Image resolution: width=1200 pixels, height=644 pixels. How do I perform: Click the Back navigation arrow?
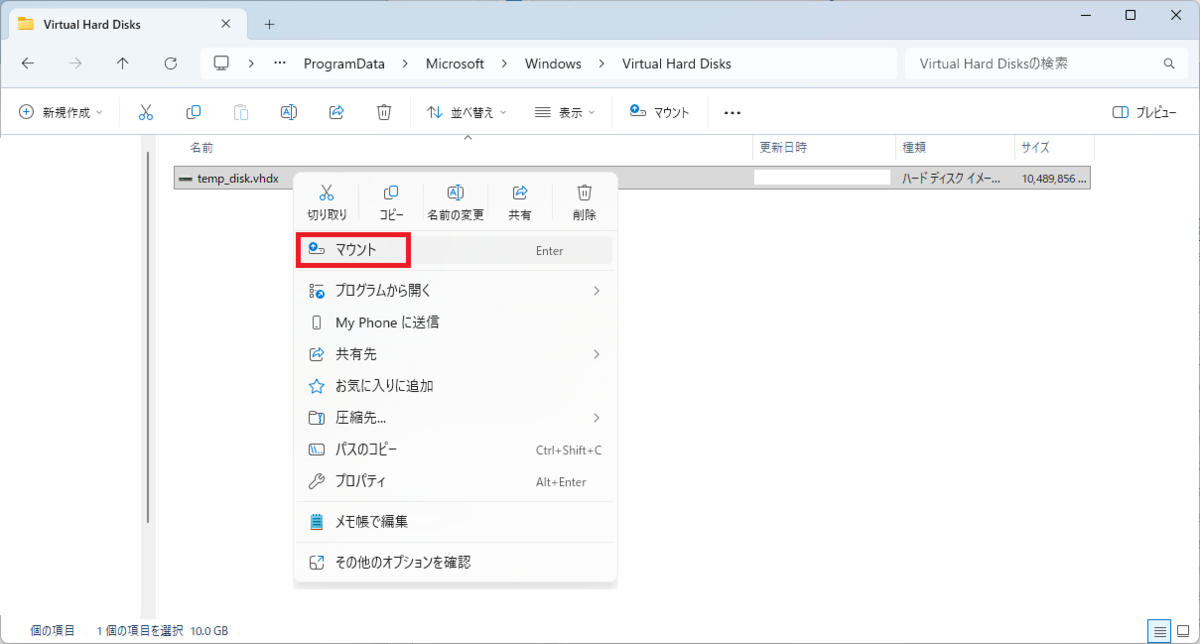28,63
